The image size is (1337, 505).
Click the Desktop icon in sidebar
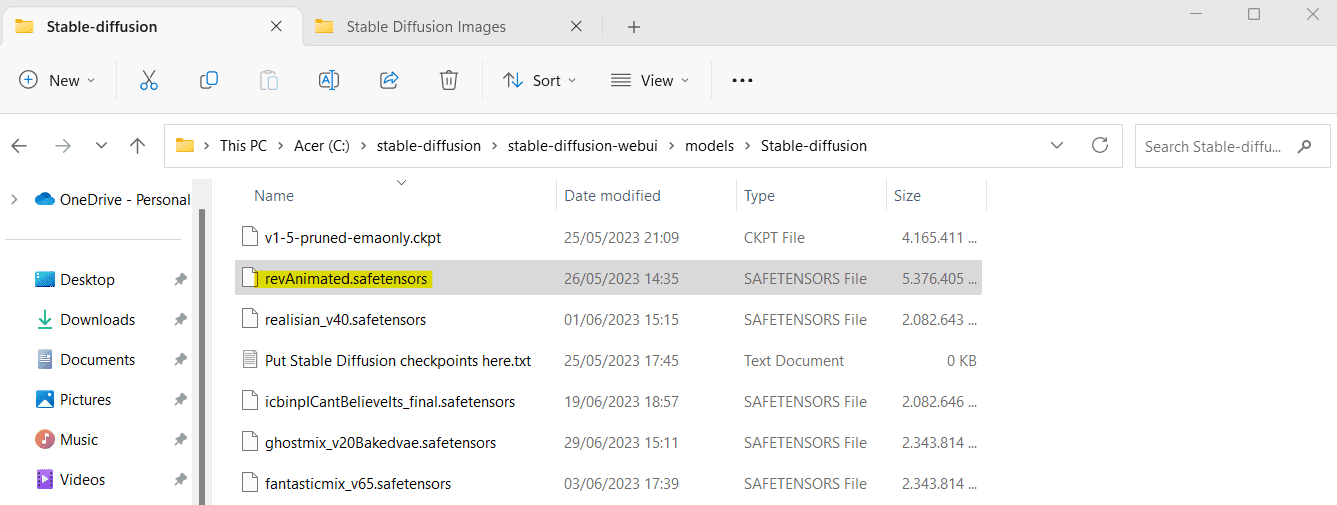click(45, 280)
